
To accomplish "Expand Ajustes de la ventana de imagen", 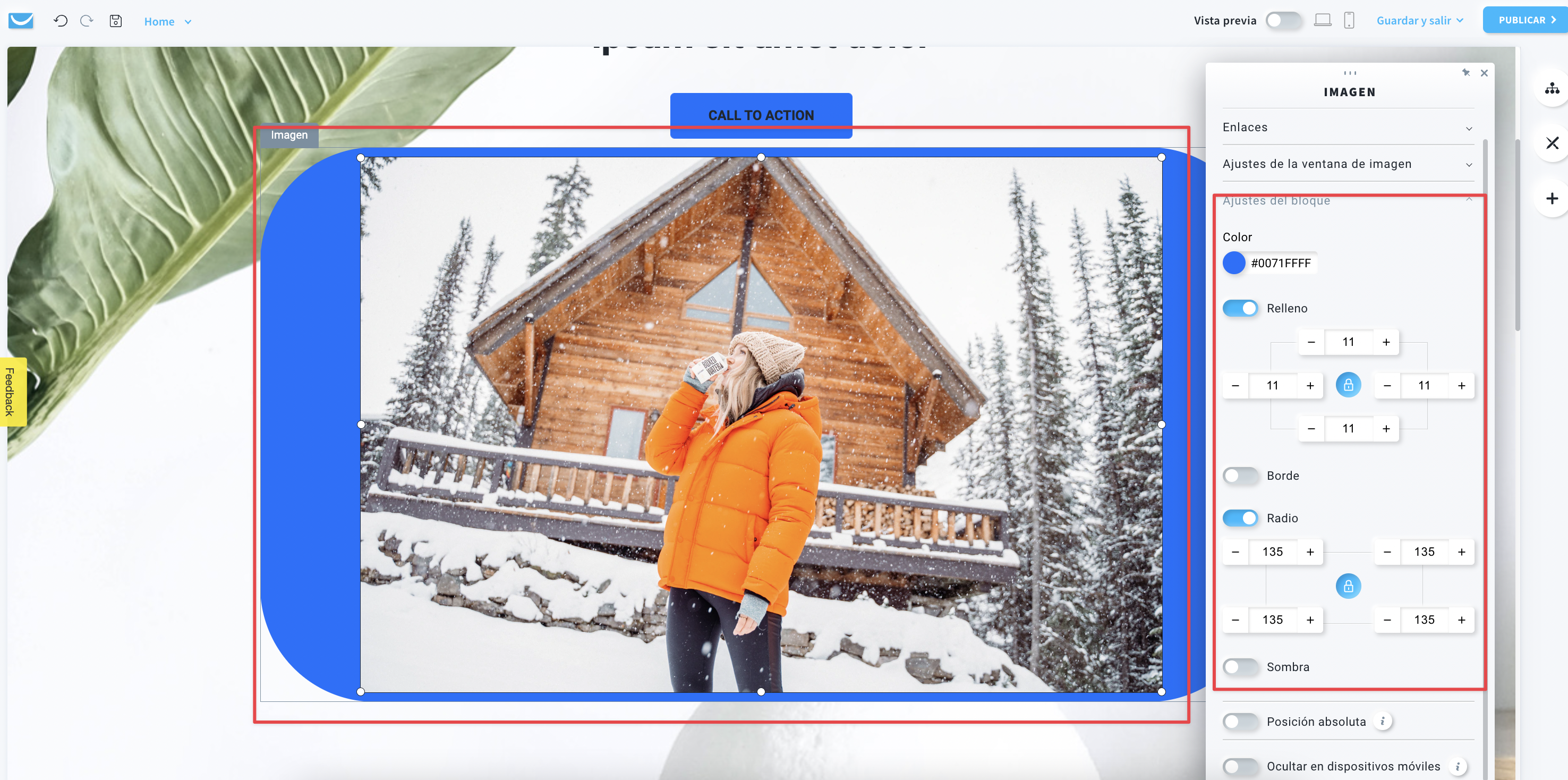I will (x=1348, y=164).
